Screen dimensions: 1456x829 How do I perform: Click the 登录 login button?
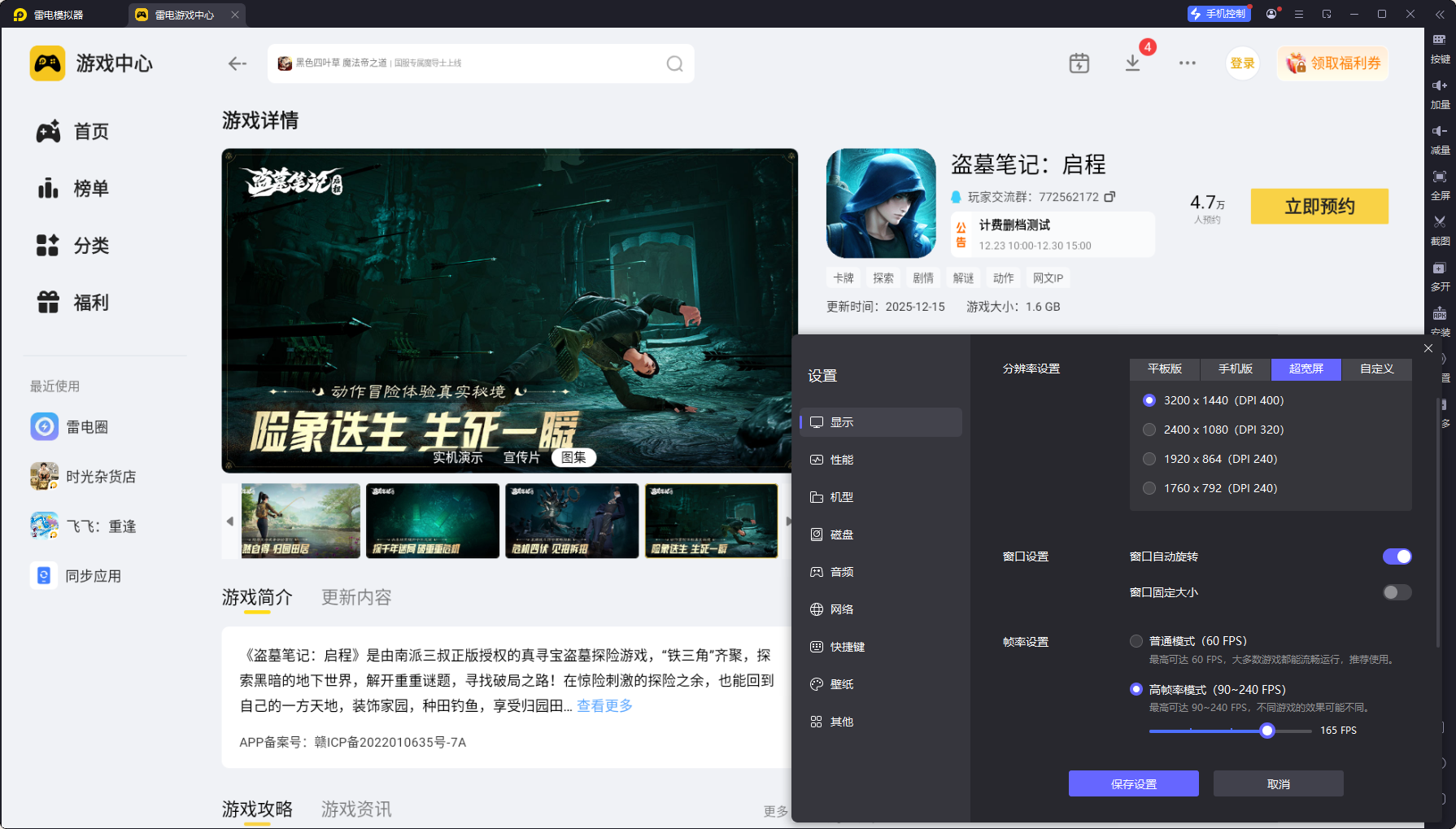(1242, 63)
